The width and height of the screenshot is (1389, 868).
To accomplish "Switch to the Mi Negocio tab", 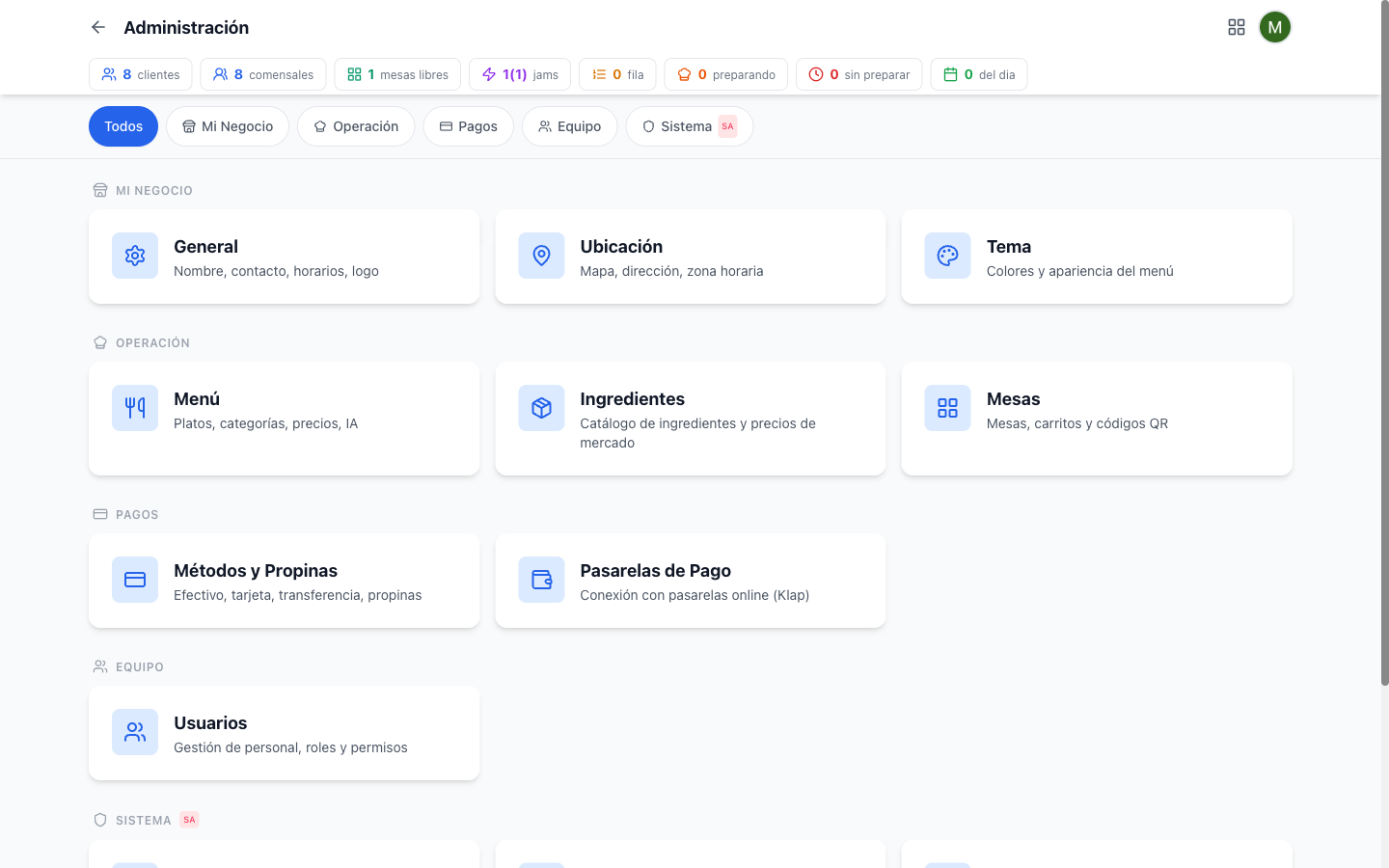I will pyautogui.click(x=228, y=126).
